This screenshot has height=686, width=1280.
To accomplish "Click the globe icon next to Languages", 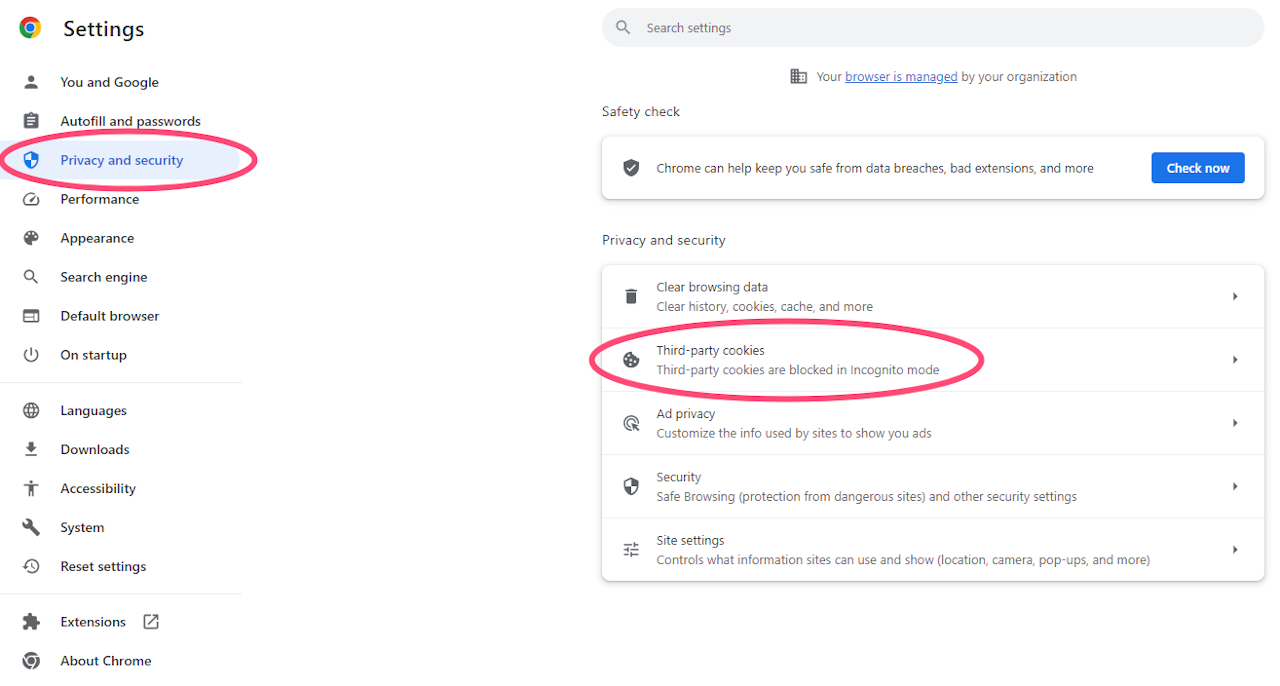I will tap(31, 410).
